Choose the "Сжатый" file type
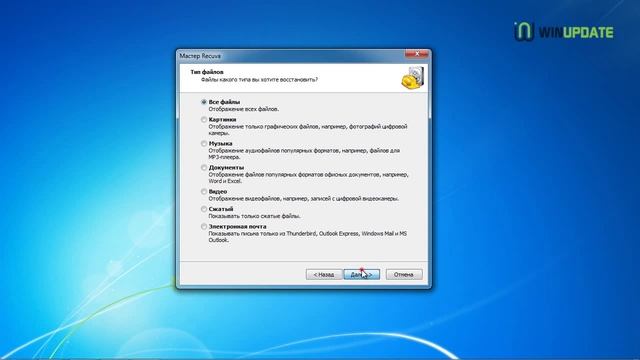 tap(204, 209)
